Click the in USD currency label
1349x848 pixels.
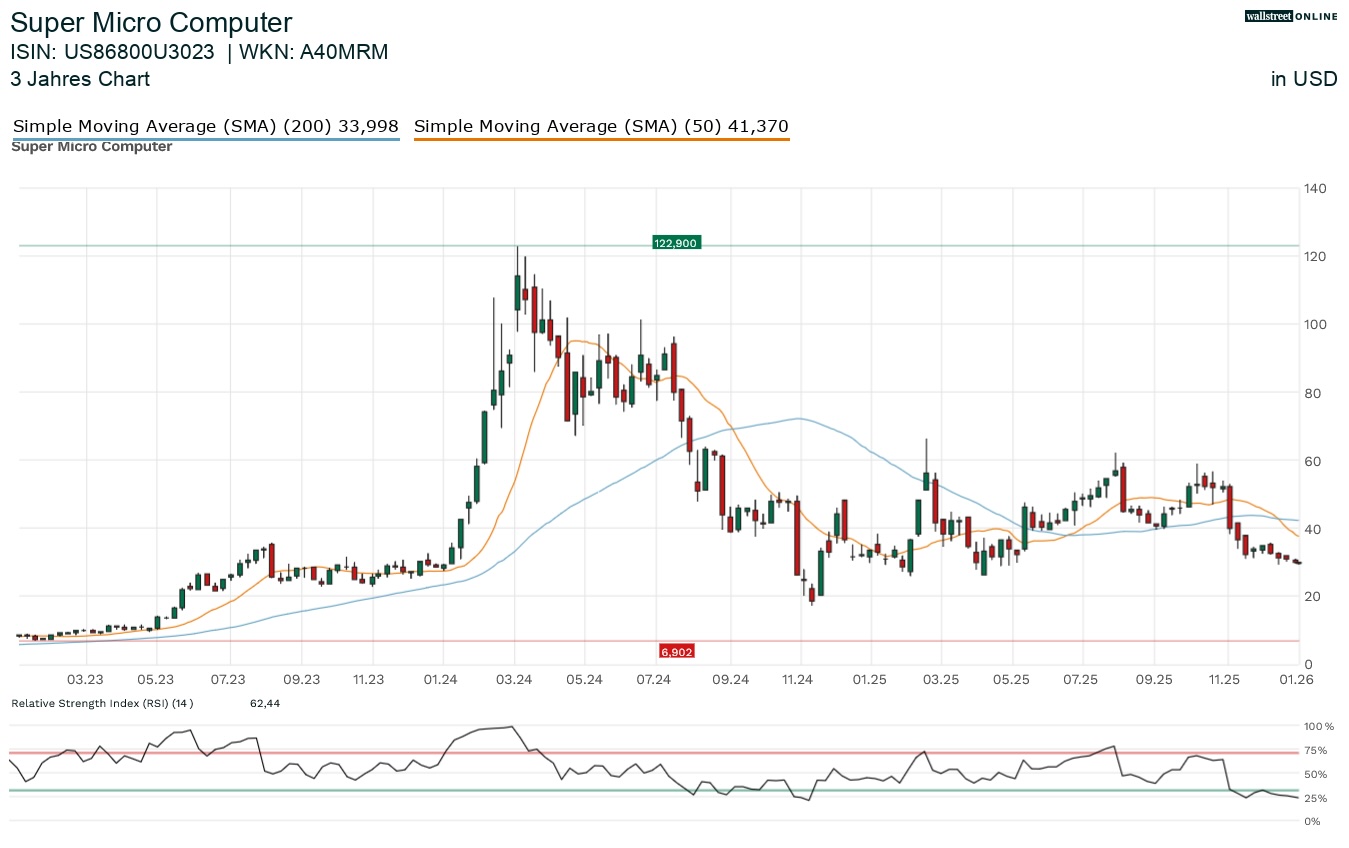pyautogui.click(x=1303, y=79)
